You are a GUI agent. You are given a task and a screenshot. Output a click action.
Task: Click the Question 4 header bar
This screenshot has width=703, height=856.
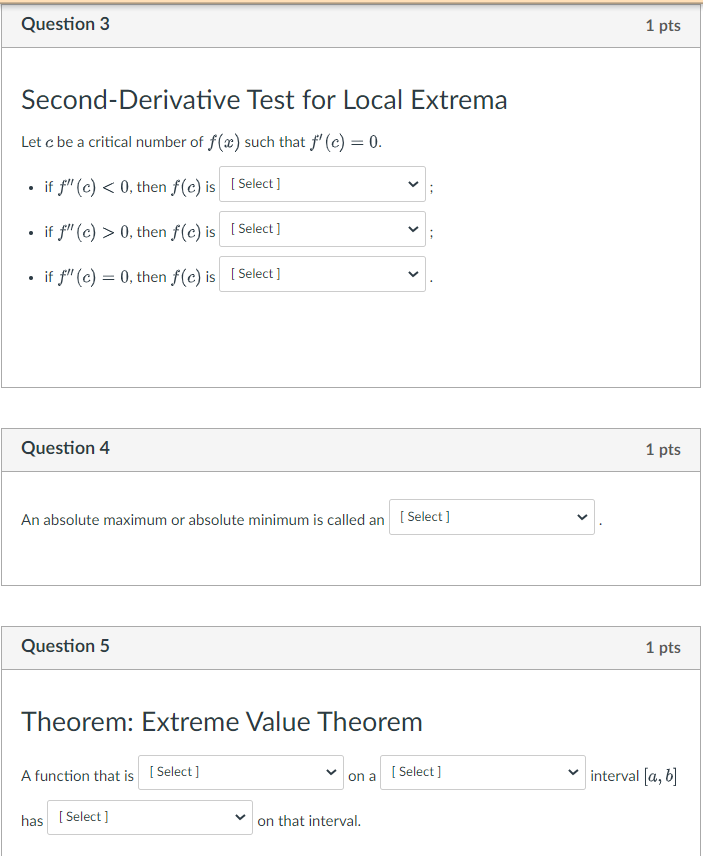[350, 448]
